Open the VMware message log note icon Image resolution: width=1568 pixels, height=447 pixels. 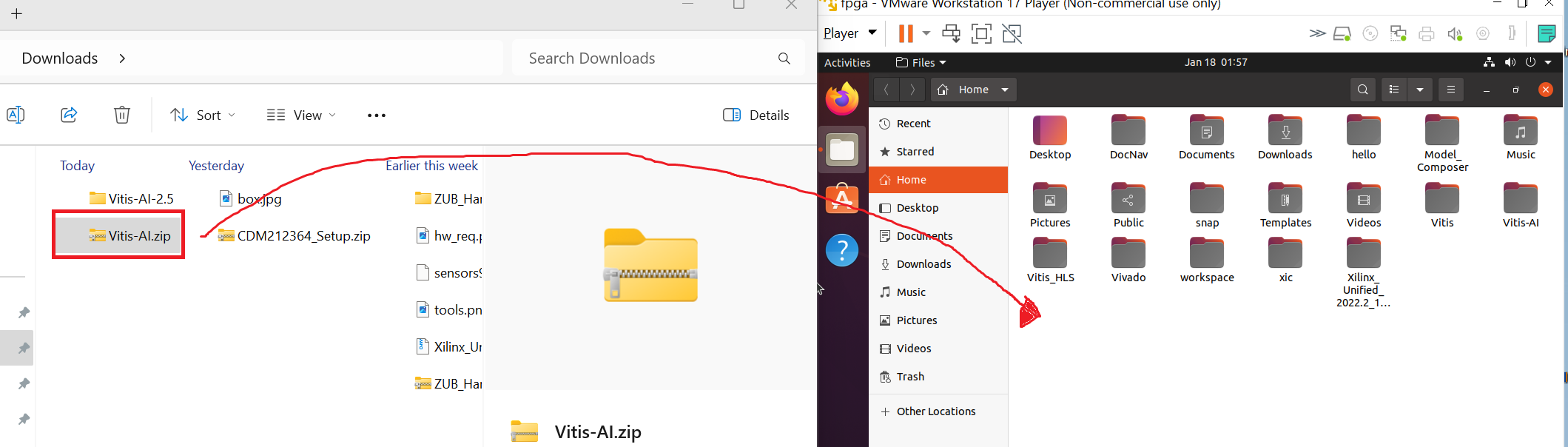click(x=1547, y=33)
